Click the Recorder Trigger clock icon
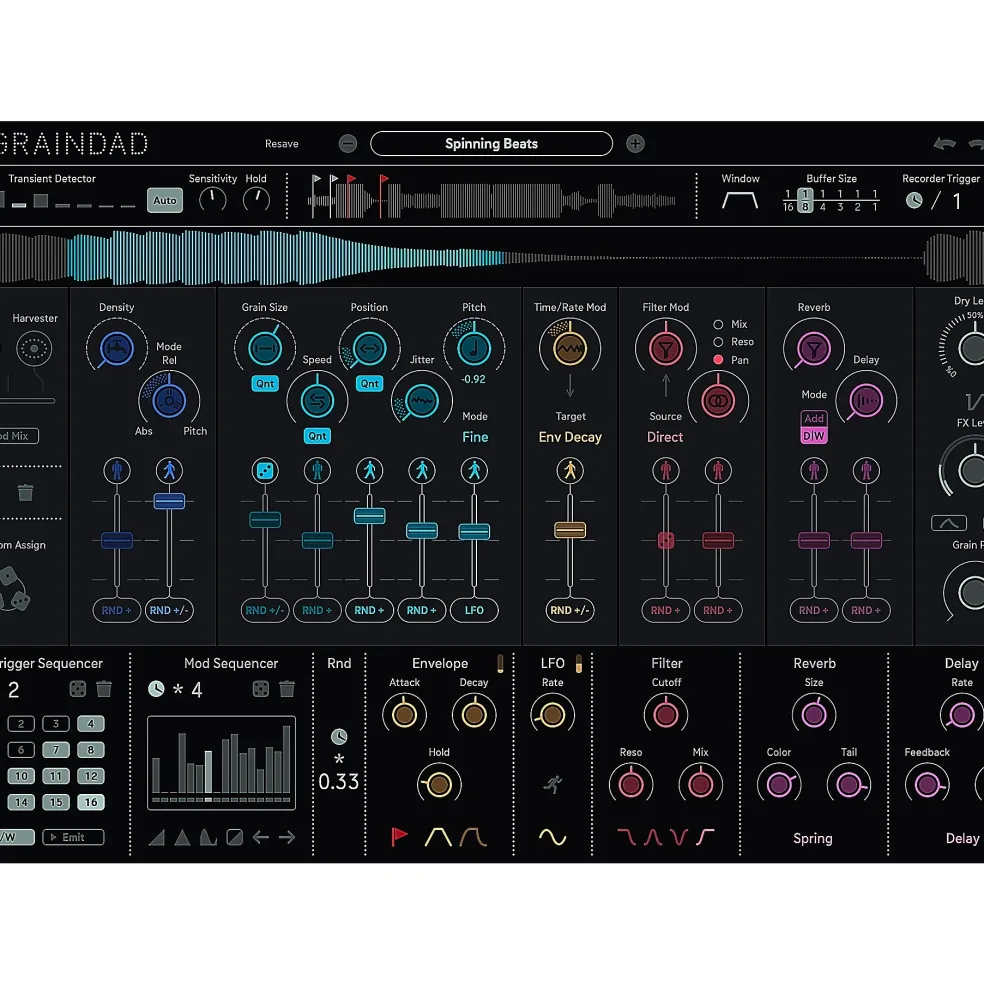The image size is (984, 985). coord(914,200)
